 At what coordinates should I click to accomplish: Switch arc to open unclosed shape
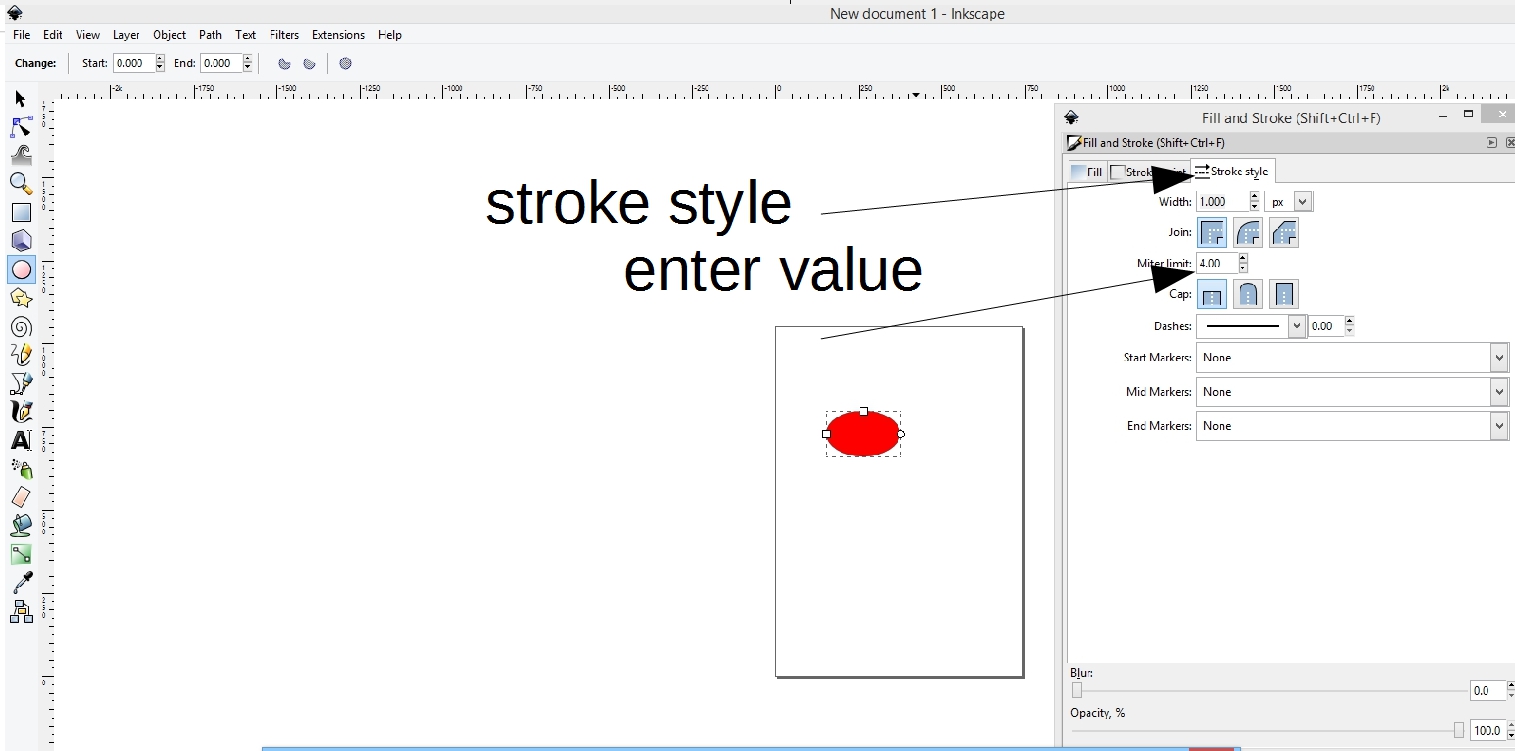pos(309,63)
